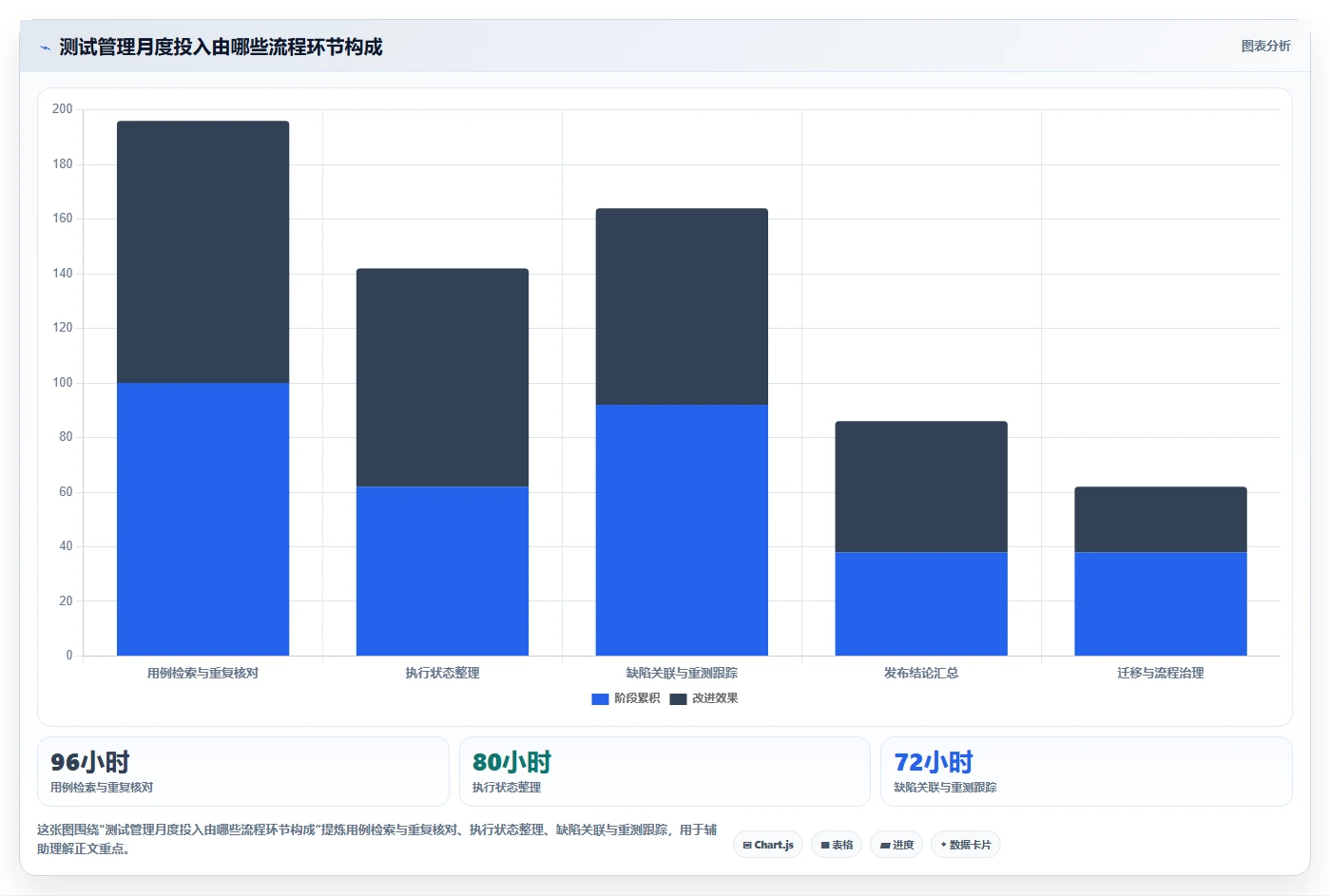The width and height of the screenshot is (1330, 896).
Task: Click the description paragraph starting 这张图围绕
Action: coord(377,839)
